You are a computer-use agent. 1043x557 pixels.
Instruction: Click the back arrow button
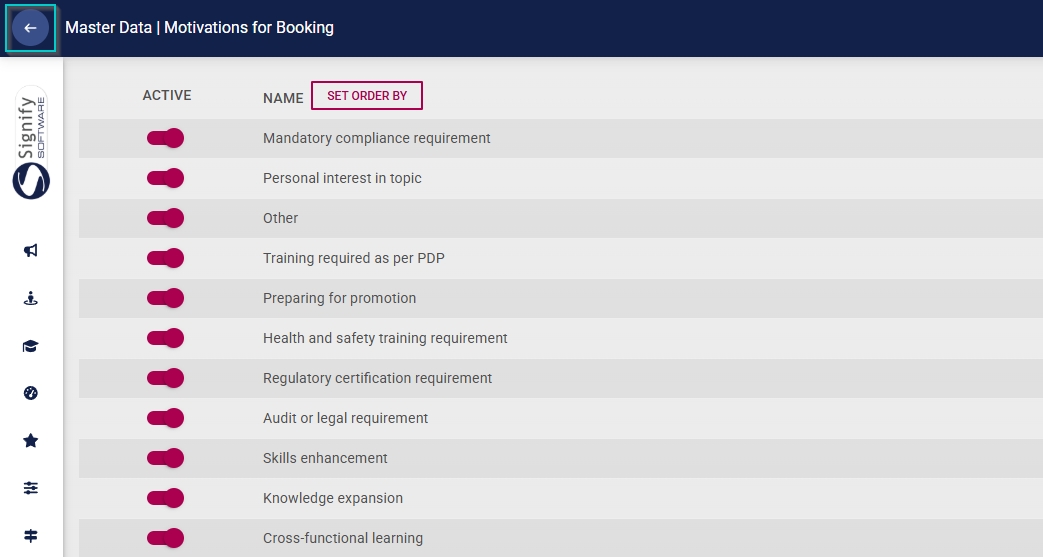[30, 28]
